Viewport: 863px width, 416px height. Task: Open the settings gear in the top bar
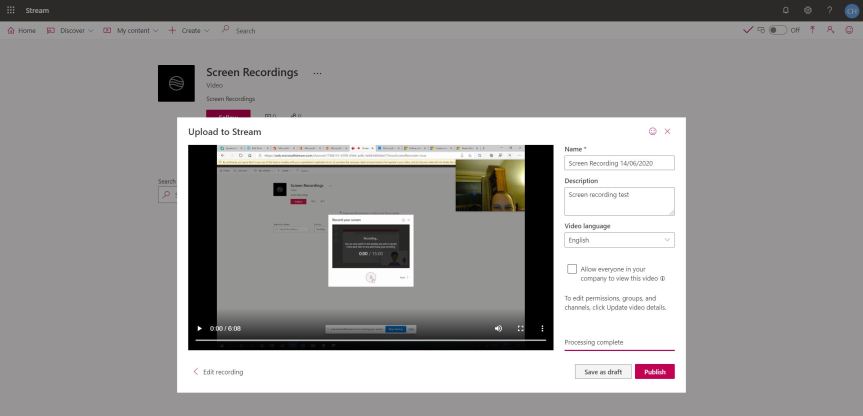[807, 10]
